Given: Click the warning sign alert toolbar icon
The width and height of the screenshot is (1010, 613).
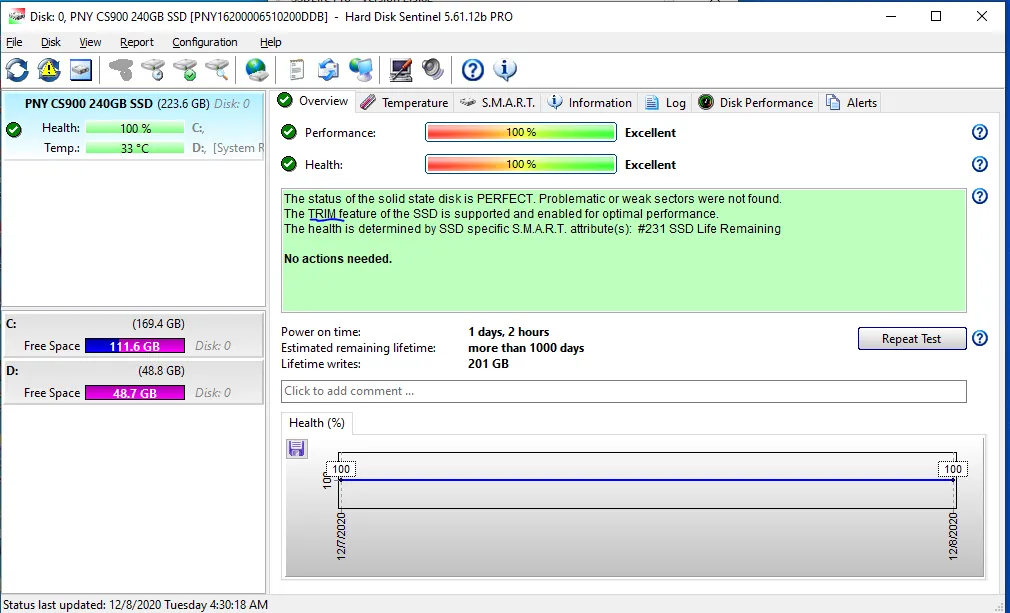Looking at the screenshot, I should (x=49, y=70).
